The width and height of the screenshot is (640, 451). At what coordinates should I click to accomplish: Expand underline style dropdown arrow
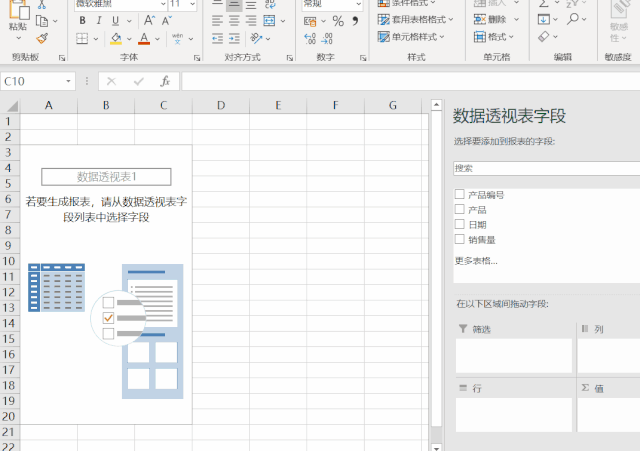click(129, 21)
